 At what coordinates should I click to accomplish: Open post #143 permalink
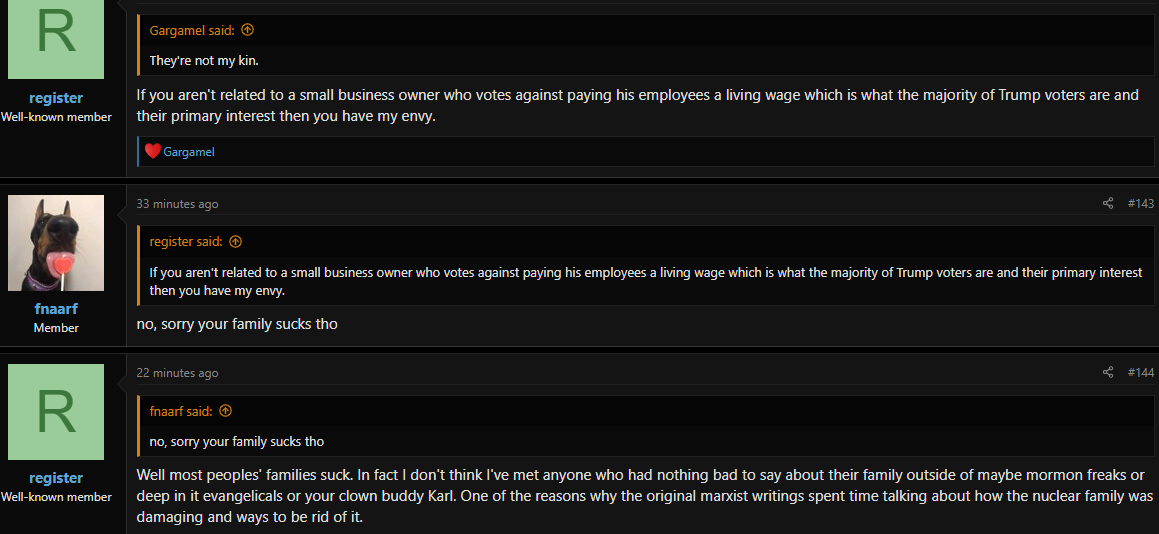click(1141, 203)
